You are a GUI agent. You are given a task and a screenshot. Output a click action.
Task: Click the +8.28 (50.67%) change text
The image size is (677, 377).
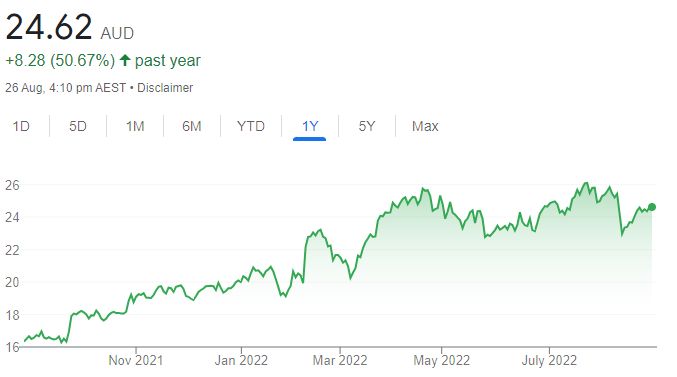coord(60,60)
